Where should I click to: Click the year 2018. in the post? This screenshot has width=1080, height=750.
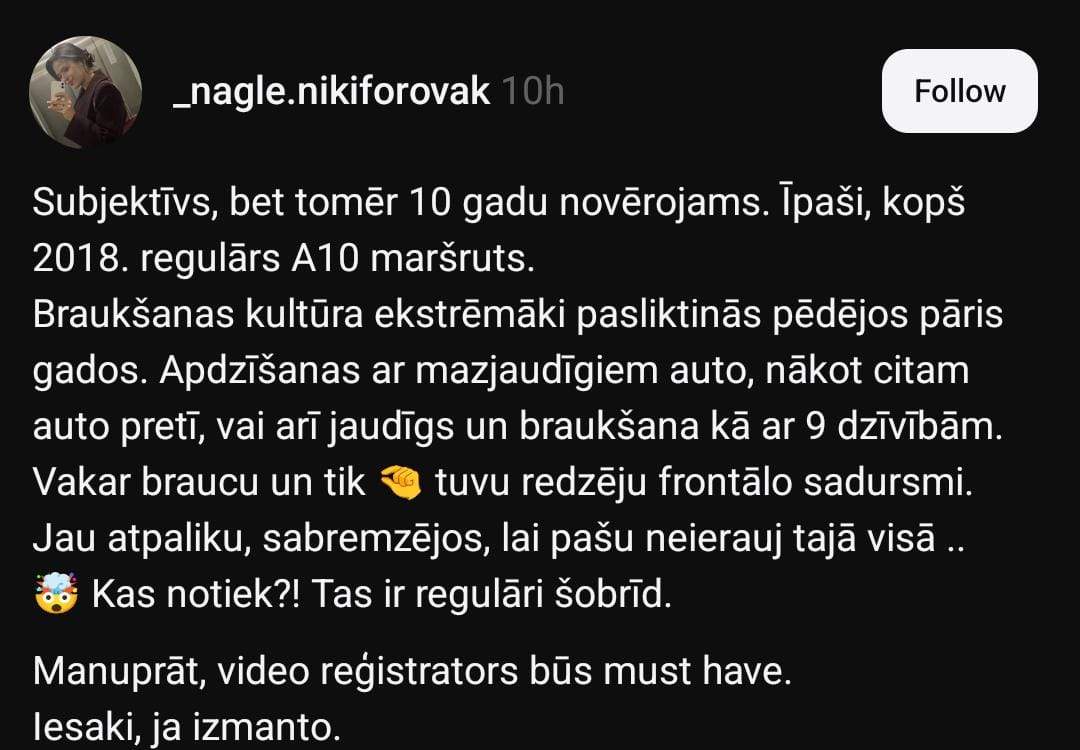coord(80,259)
